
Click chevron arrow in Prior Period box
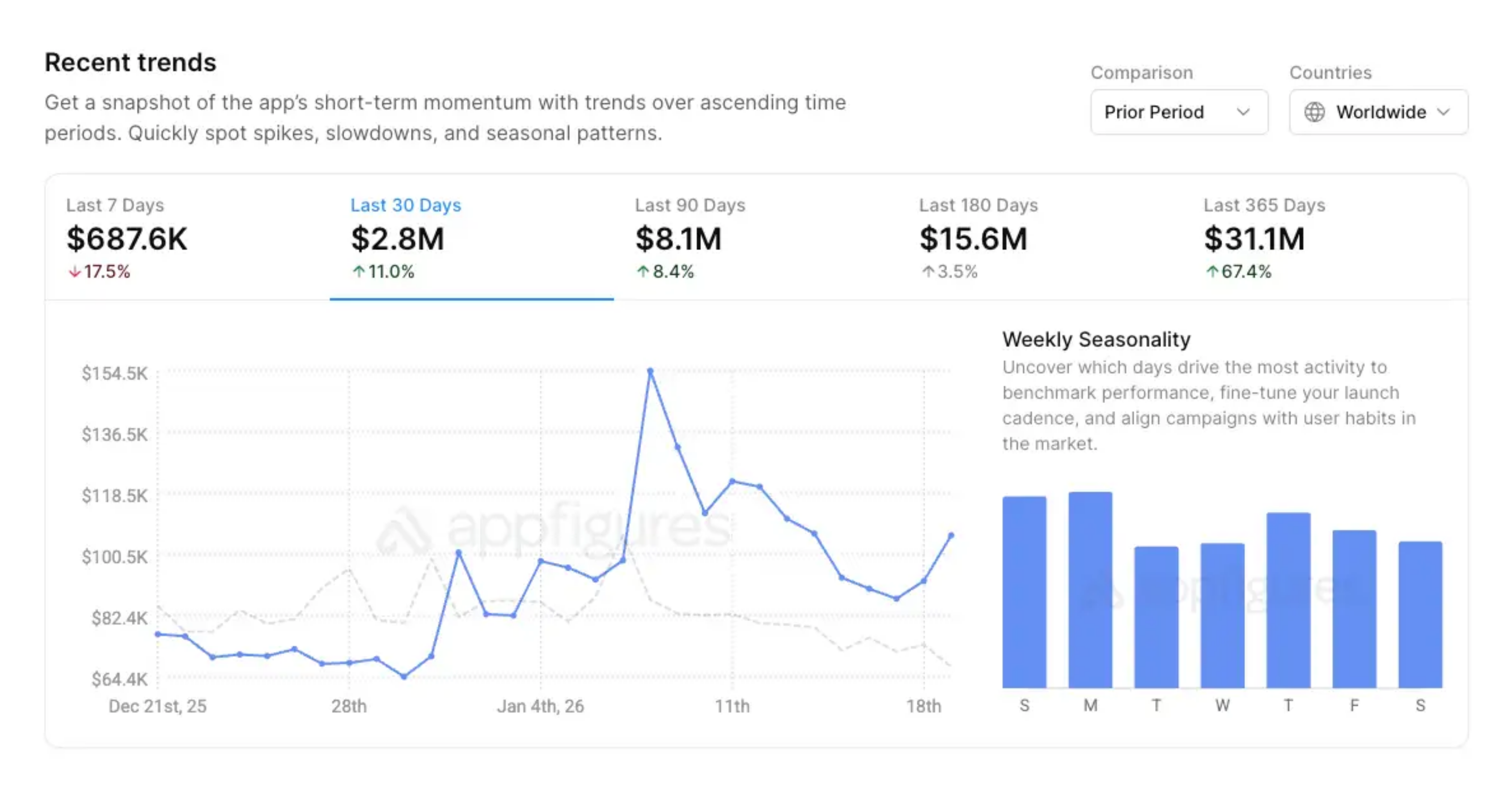point(1243,112)
